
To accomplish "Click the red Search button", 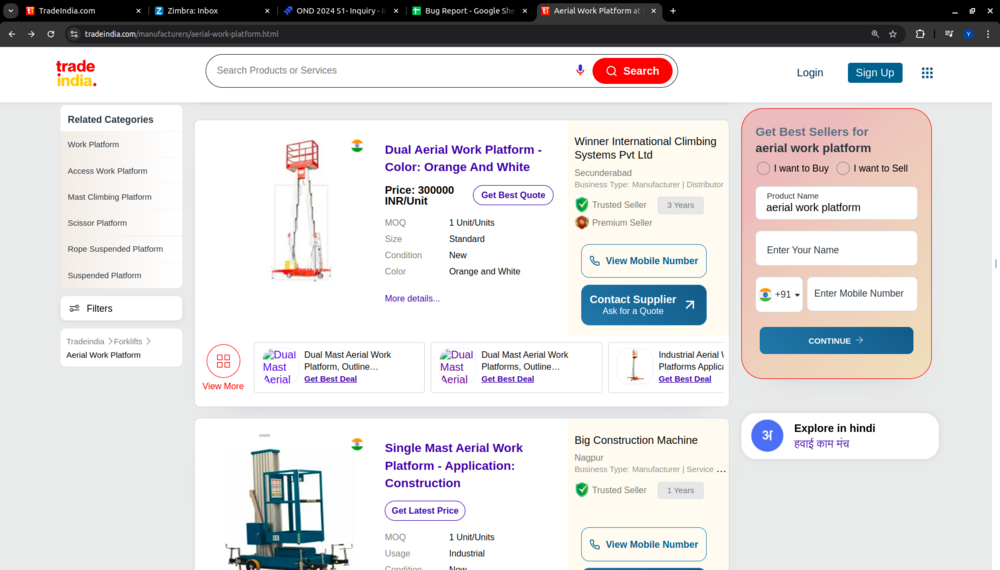I will pyautogui.click(x=632, y=71).
